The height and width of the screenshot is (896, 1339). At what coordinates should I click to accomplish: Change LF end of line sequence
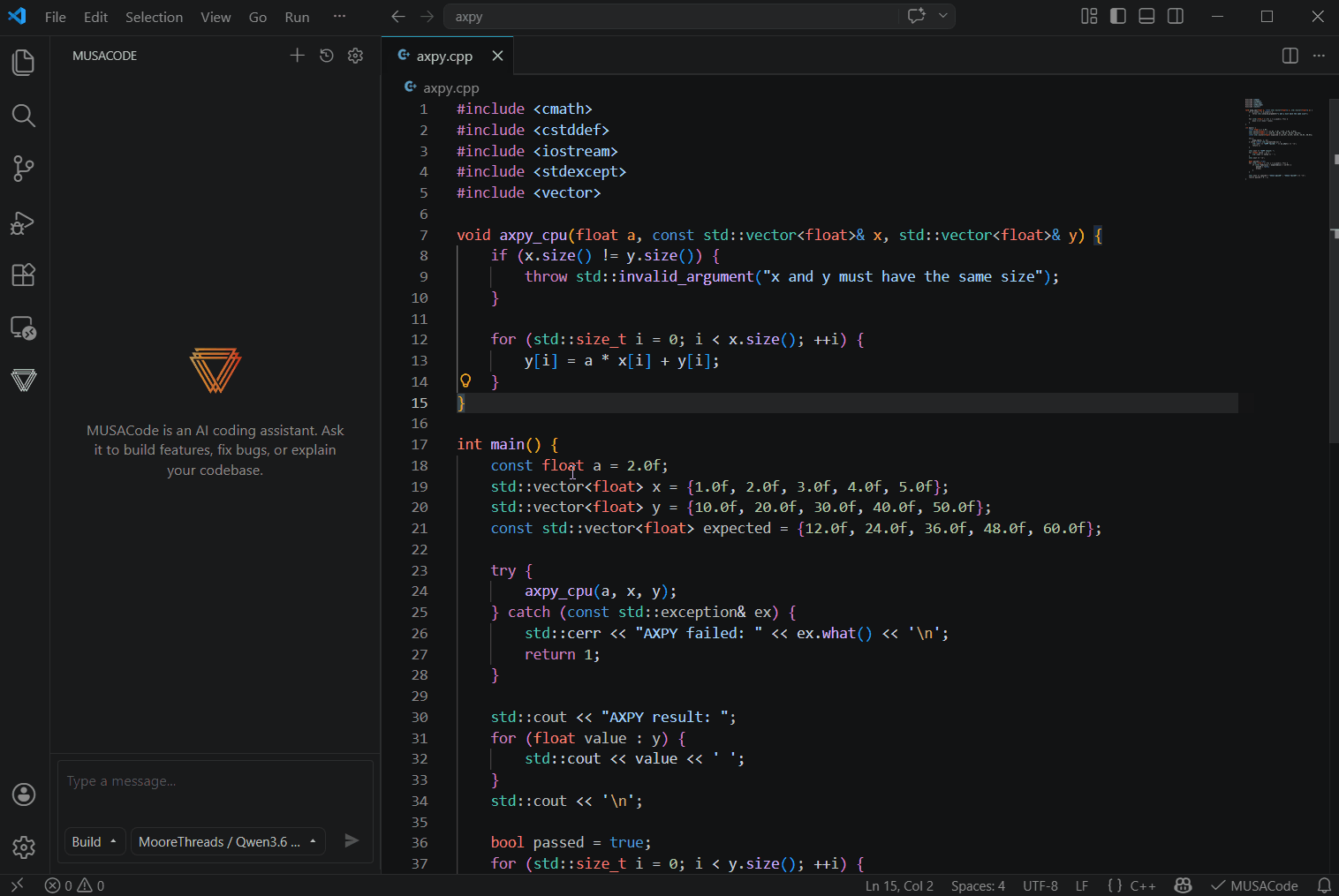pyautogui.click(x=1082, y=885)
